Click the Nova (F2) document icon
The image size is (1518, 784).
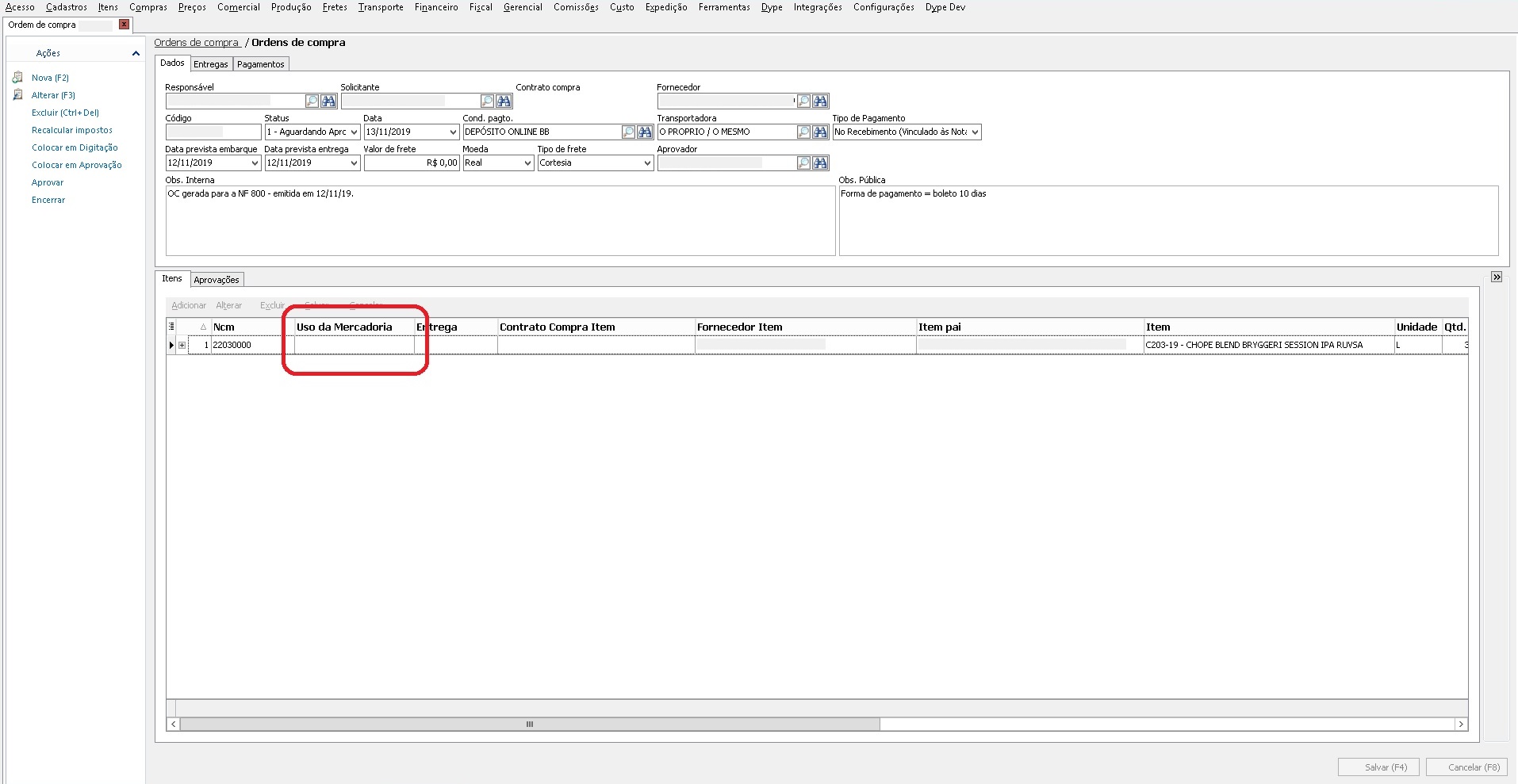(x=17, y=78)
